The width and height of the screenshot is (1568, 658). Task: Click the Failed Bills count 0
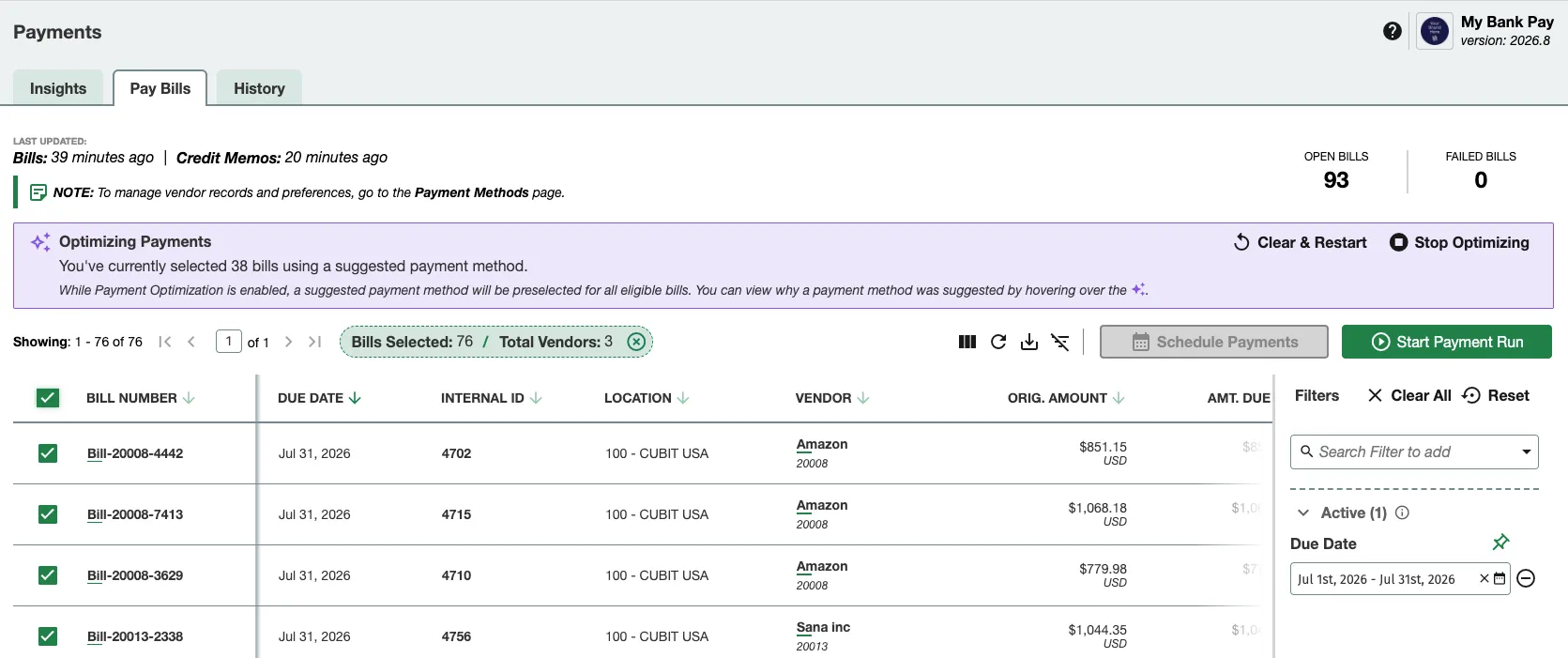coord(1481,180)
